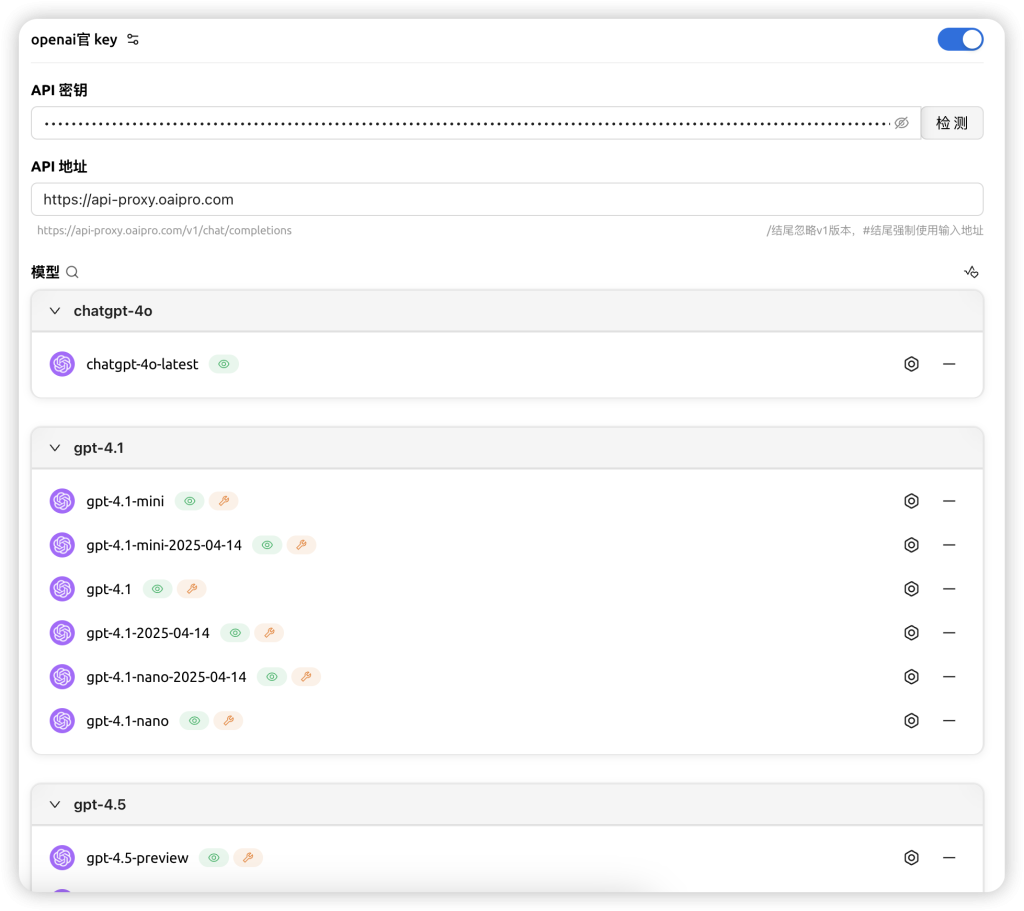Click the OpenAI logo beside gpt-4.1-mini
The image size is (1024, 911).
(x=62, y=501)
